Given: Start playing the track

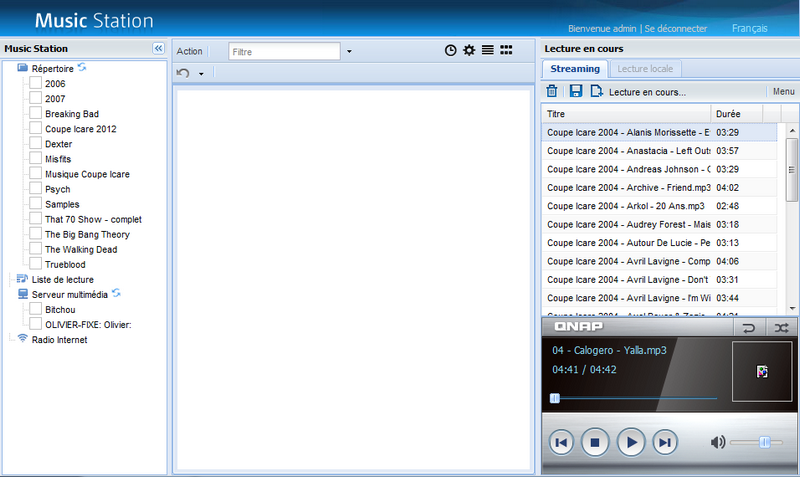Looking at the screenshot, I should 631,442.
